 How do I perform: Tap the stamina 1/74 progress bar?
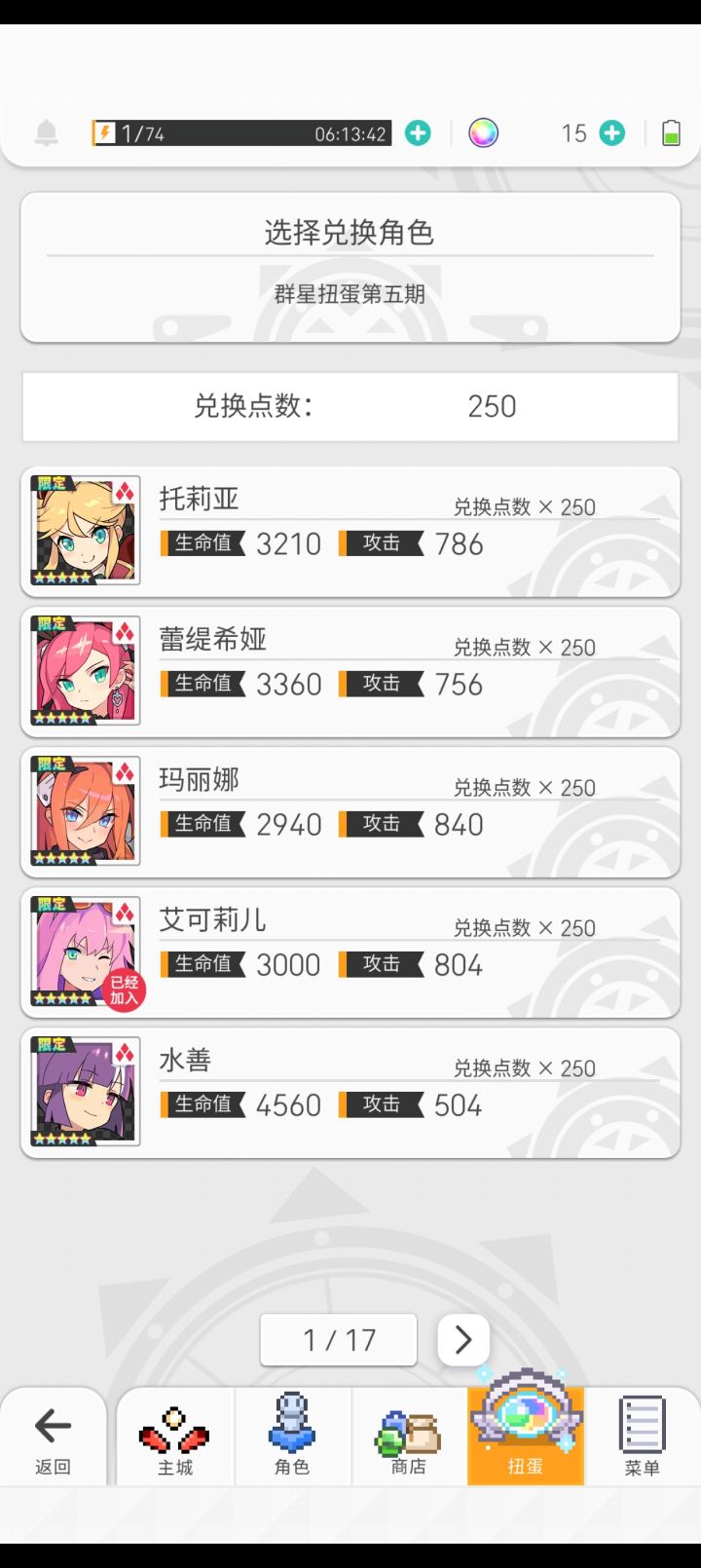coord(241,133)
